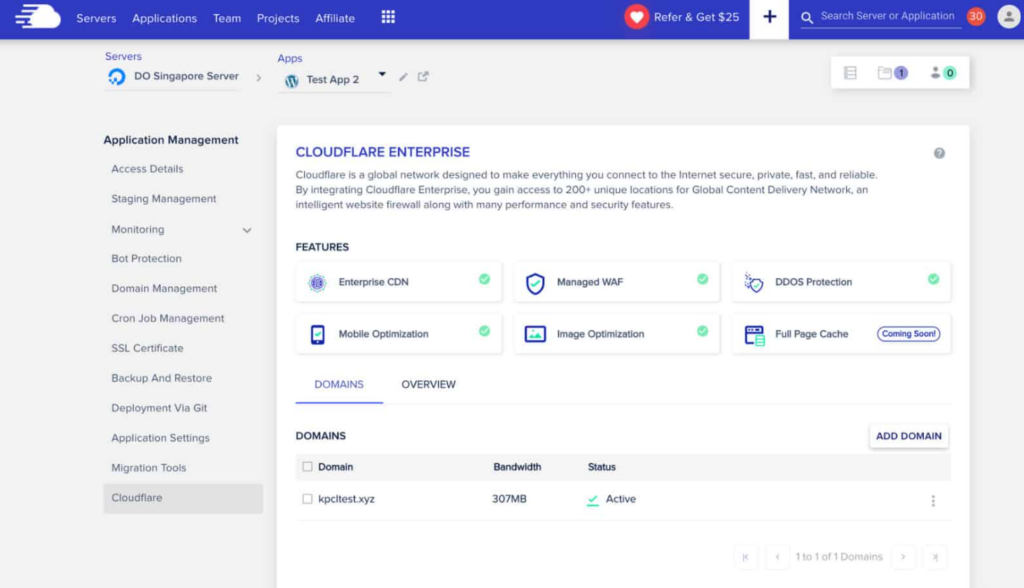Open Migration Tools in sidebar

click(x=148, y=468)
